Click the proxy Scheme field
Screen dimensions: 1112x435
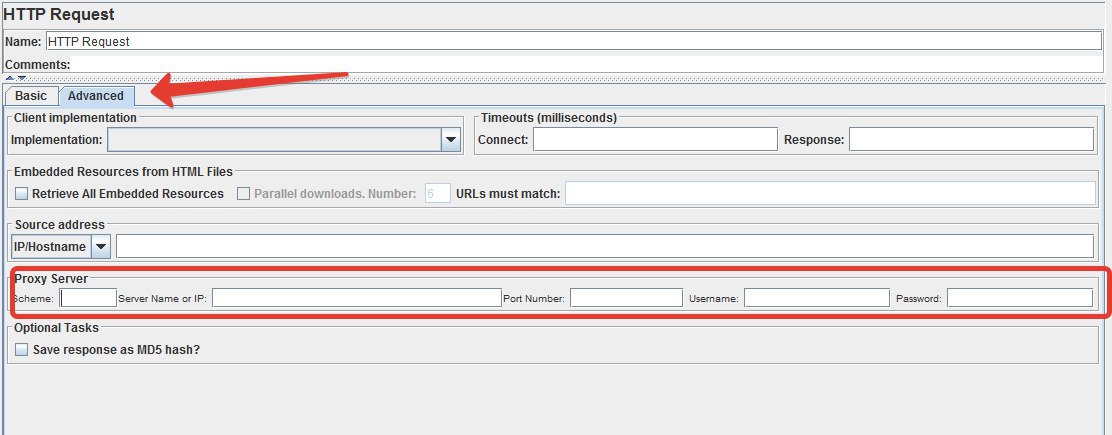pyautogui.click(x=89, y=298)
